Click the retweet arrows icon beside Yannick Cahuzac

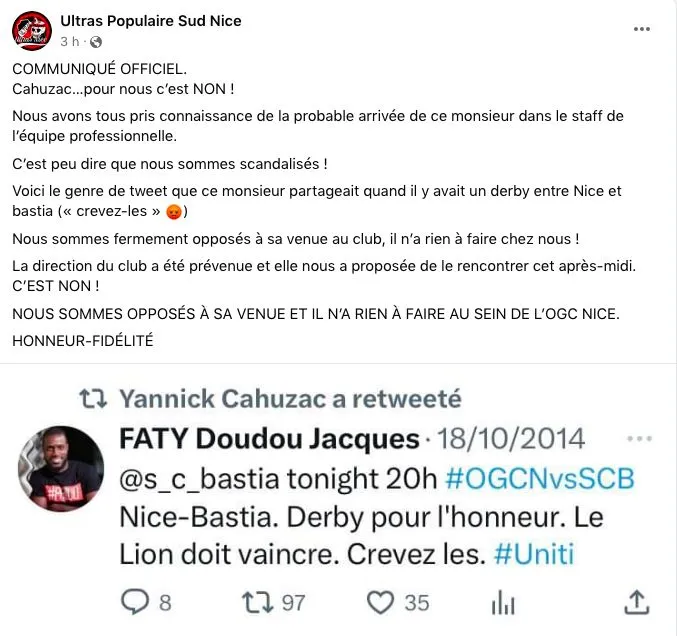(93, 399)
